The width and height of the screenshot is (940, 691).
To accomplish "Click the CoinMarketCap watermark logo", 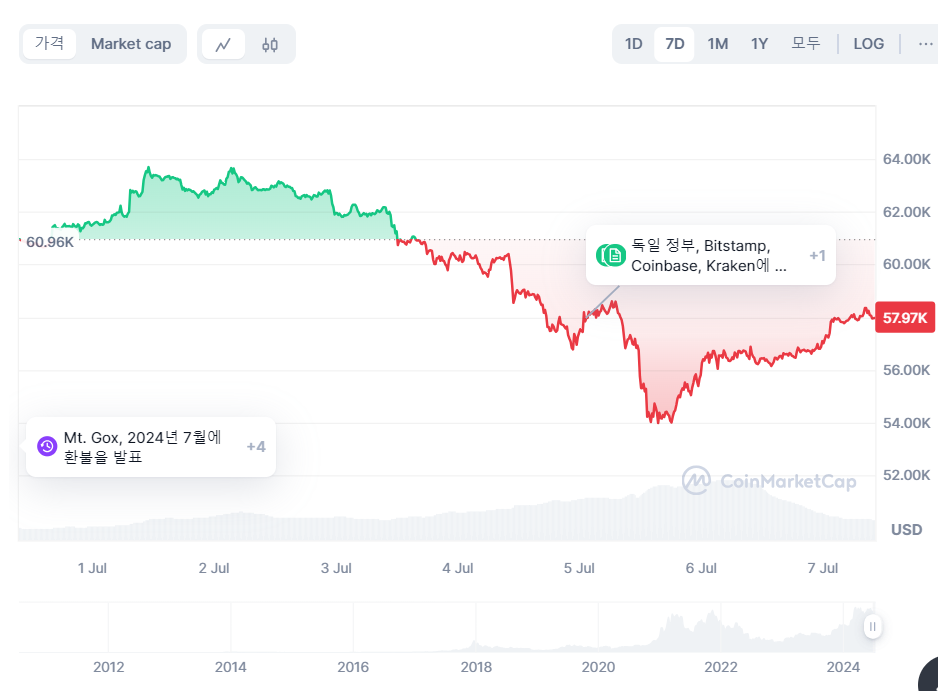I will (769, 481).
